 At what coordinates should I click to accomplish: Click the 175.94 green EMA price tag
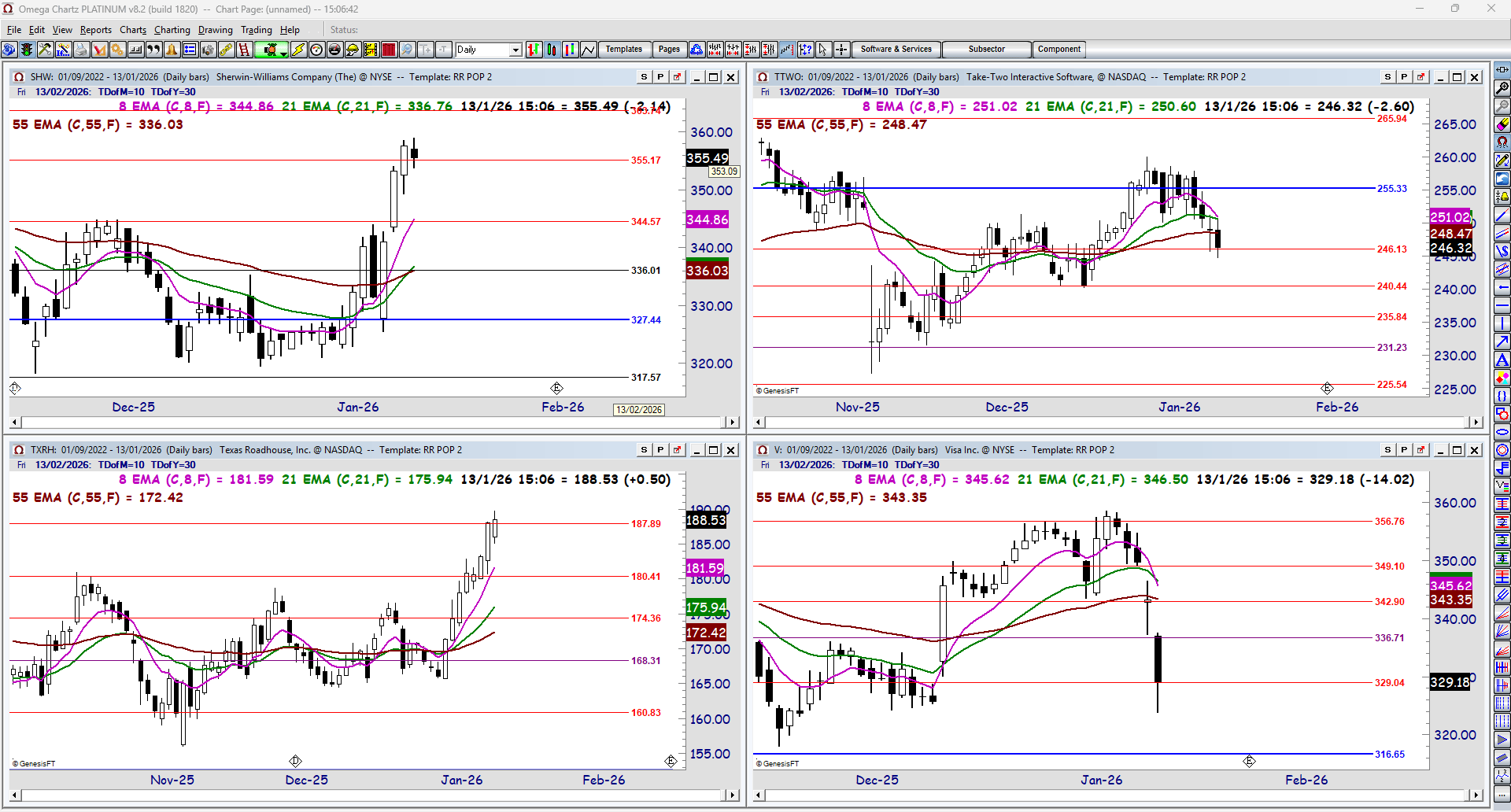(706, 607)
